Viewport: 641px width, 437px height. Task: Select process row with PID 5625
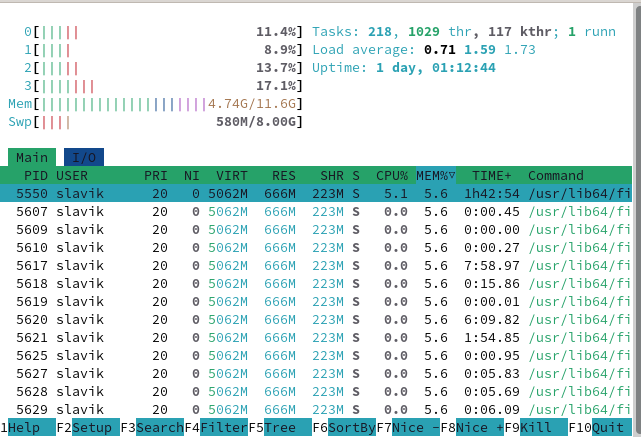pos(316,355)
